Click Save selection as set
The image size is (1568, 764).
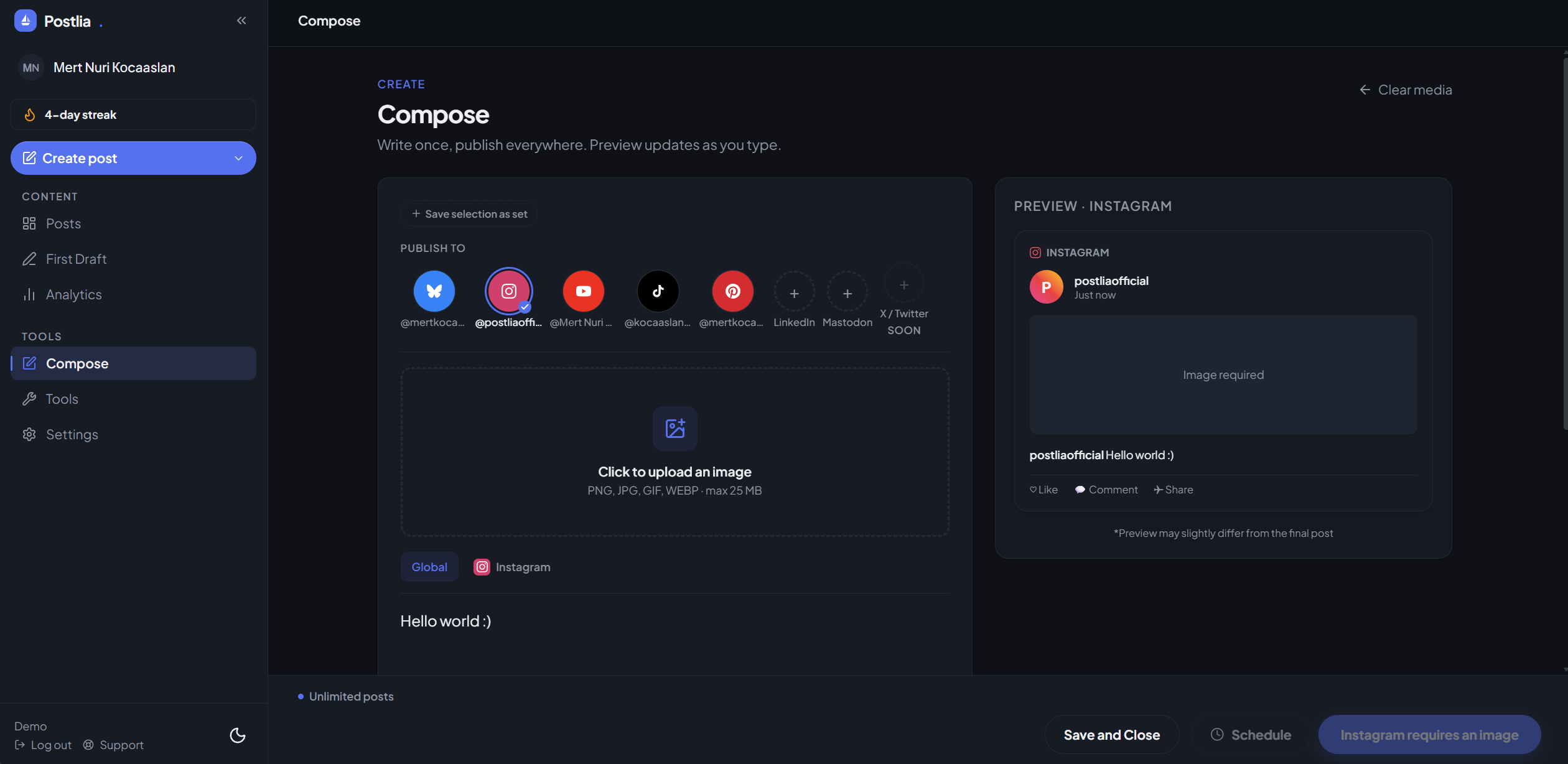tap(469, 213)
